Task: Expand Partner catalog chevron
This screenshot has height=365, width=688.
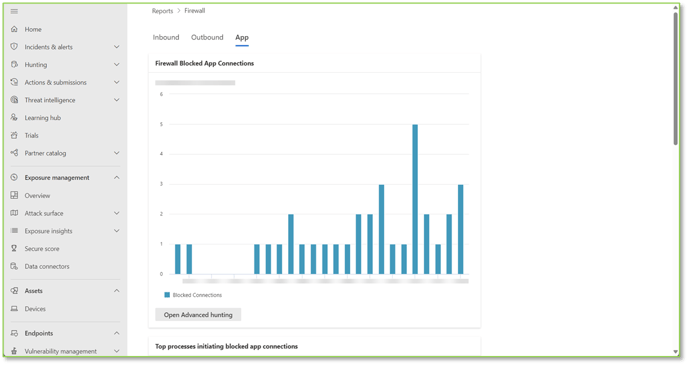Action: point(117,153)
